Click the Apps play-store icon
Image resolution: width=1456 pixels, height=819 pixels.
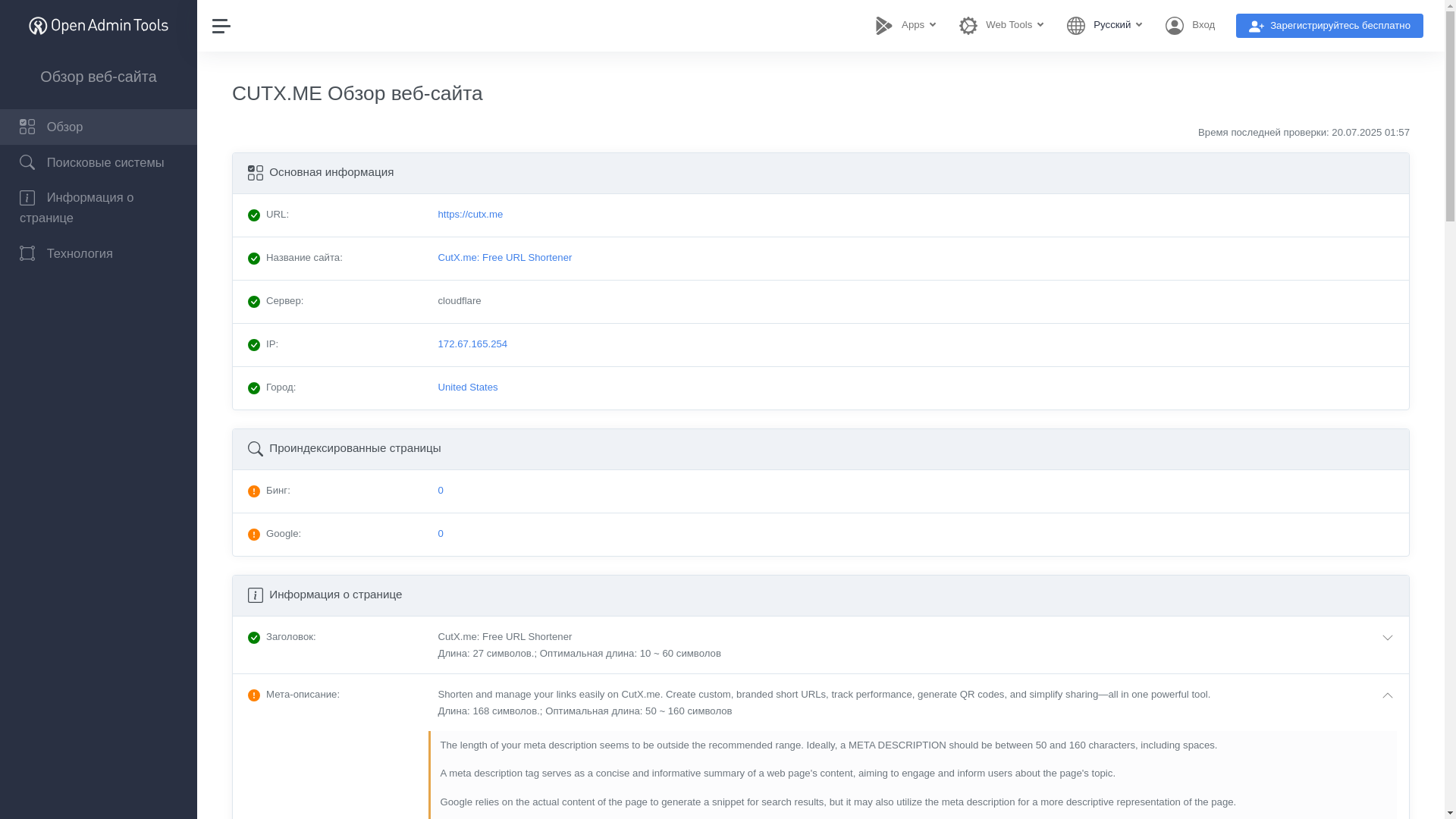point(884,26)
